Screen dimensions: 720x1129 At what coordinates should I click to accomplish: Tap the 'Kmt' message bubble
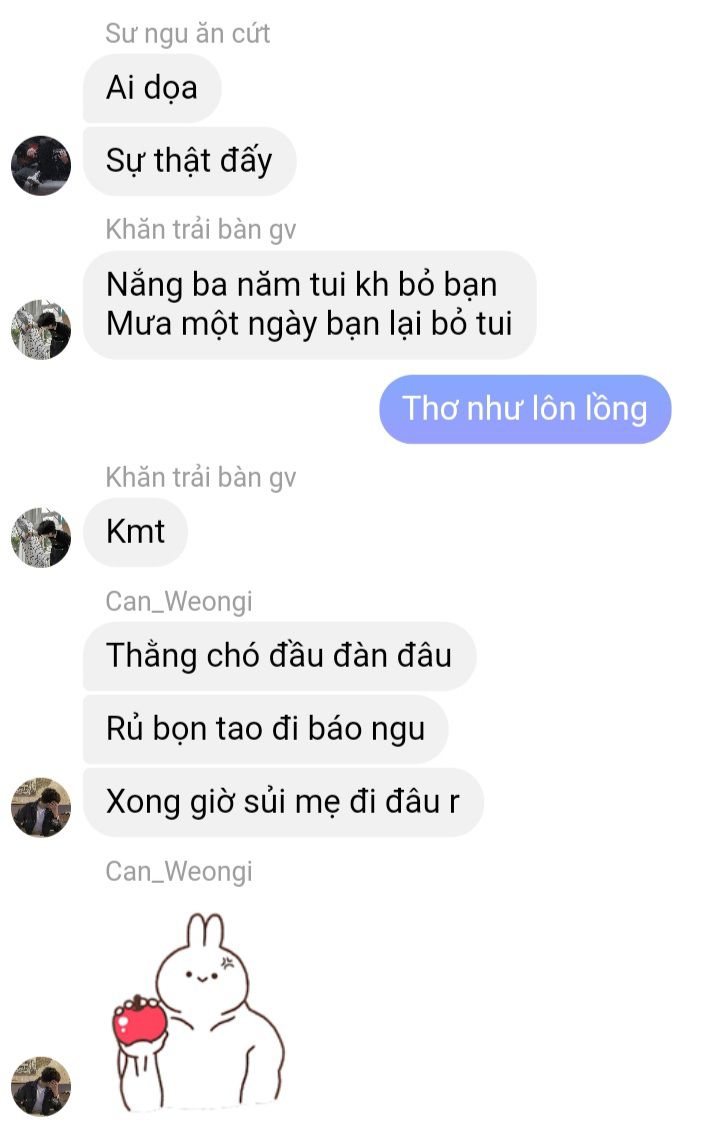point(135,532)
